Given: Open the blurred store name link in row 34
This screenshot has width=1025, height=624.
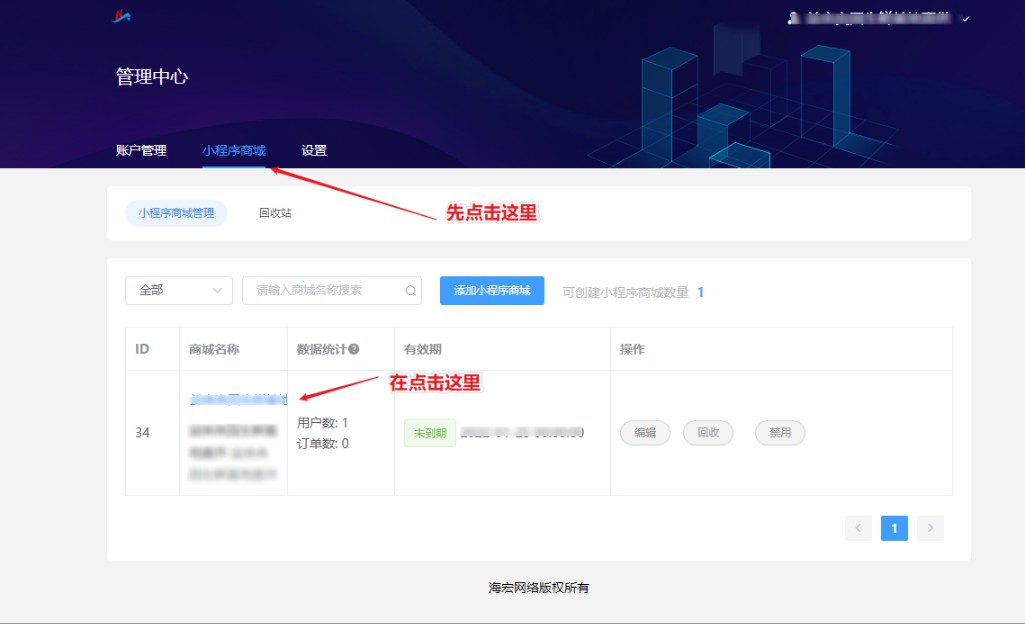Looking at the screenshot, I should point(238,399).
